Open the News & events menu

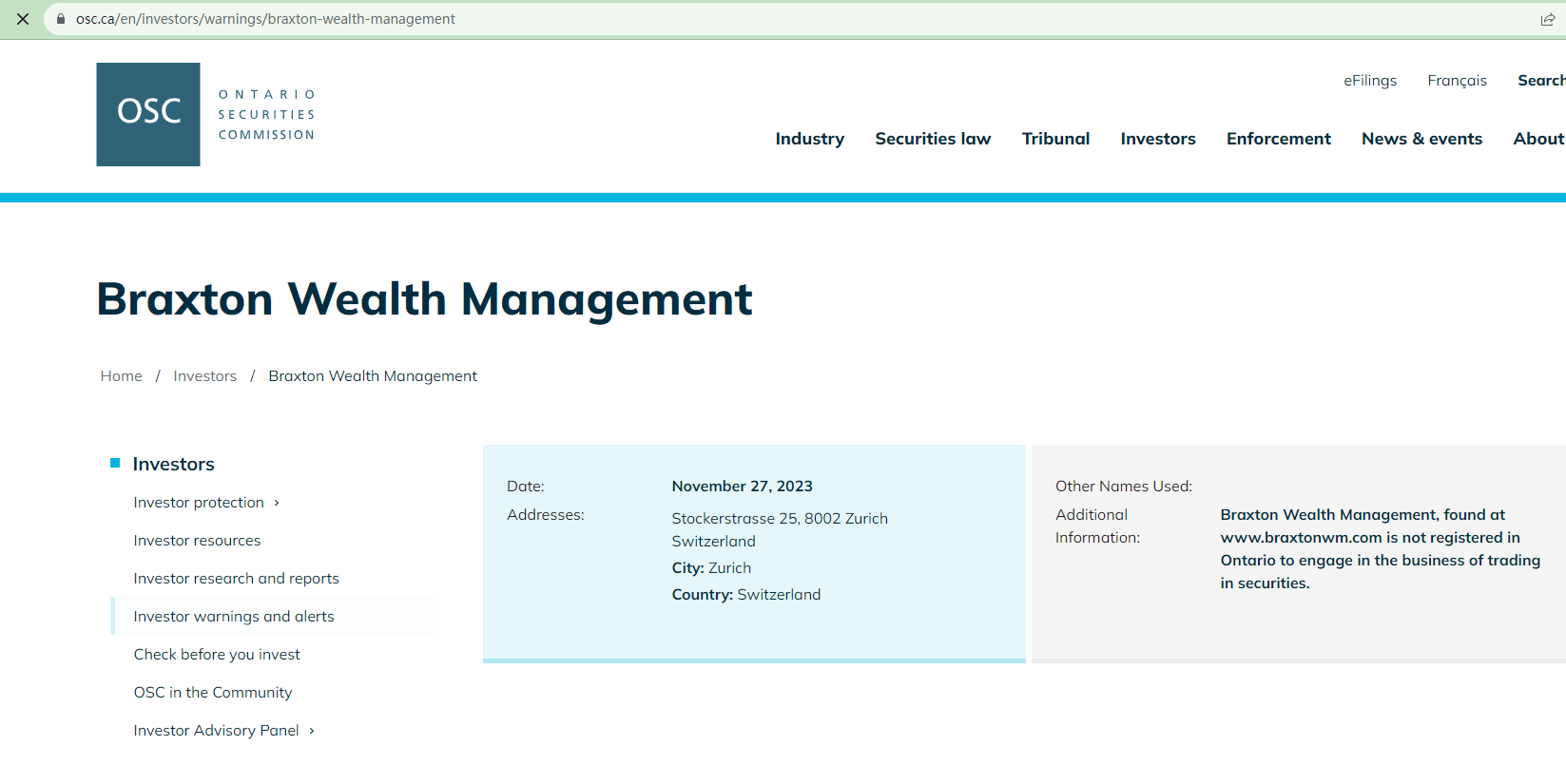(x=1421, y=139)
